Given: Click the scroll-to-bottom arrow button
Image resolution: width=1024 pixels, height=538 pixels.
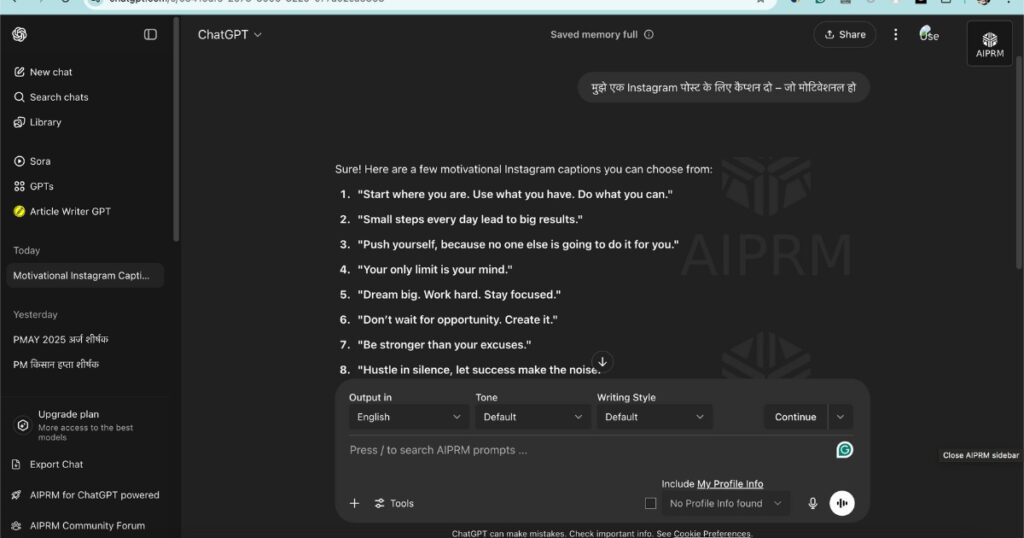Looking at the screenshot, I should point(602,362).
